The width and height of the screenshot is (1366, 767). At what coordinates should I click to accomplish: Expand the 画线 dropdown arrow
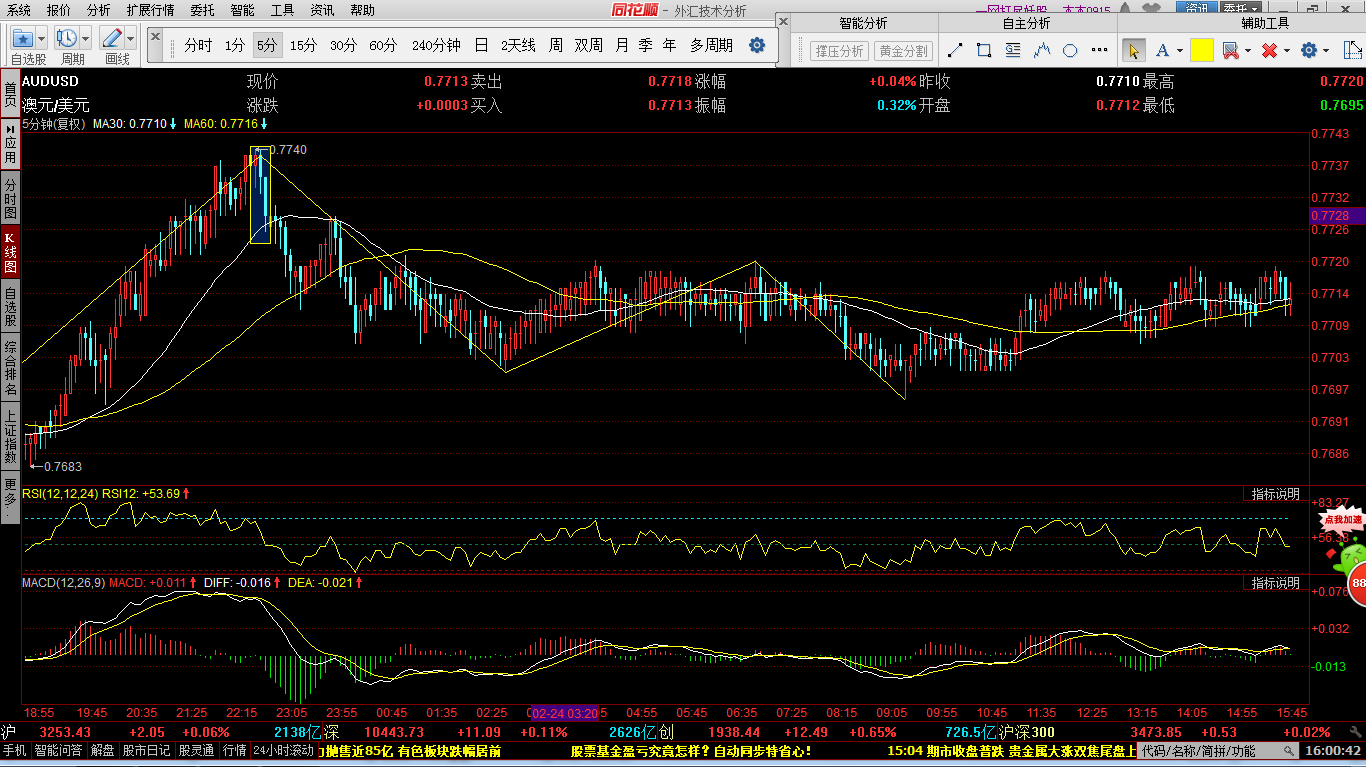click(x=131, y=38)
